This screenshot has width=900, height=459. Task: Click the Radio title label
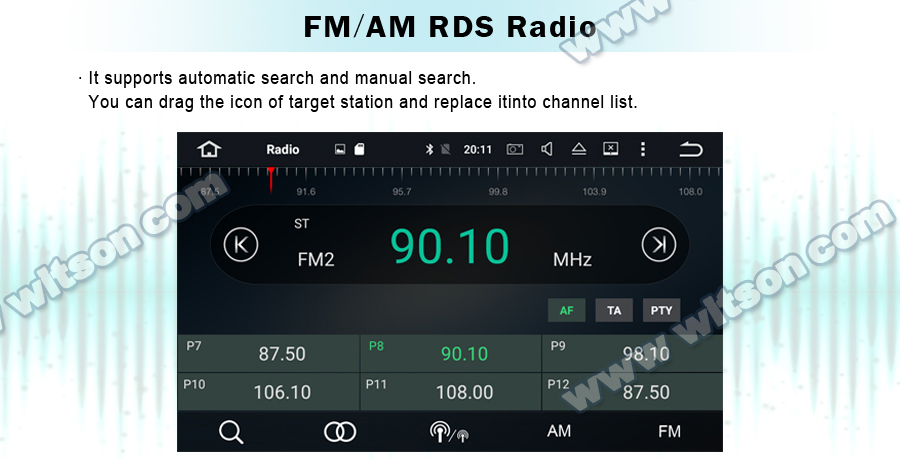[282, 150]
